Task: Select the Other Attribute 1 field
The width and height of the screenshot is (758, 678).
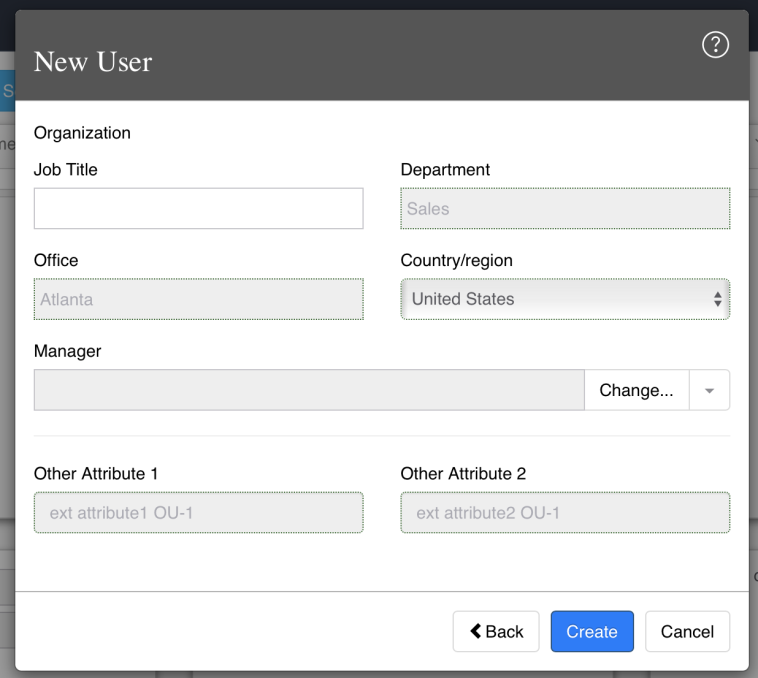Action: [198, 512]
